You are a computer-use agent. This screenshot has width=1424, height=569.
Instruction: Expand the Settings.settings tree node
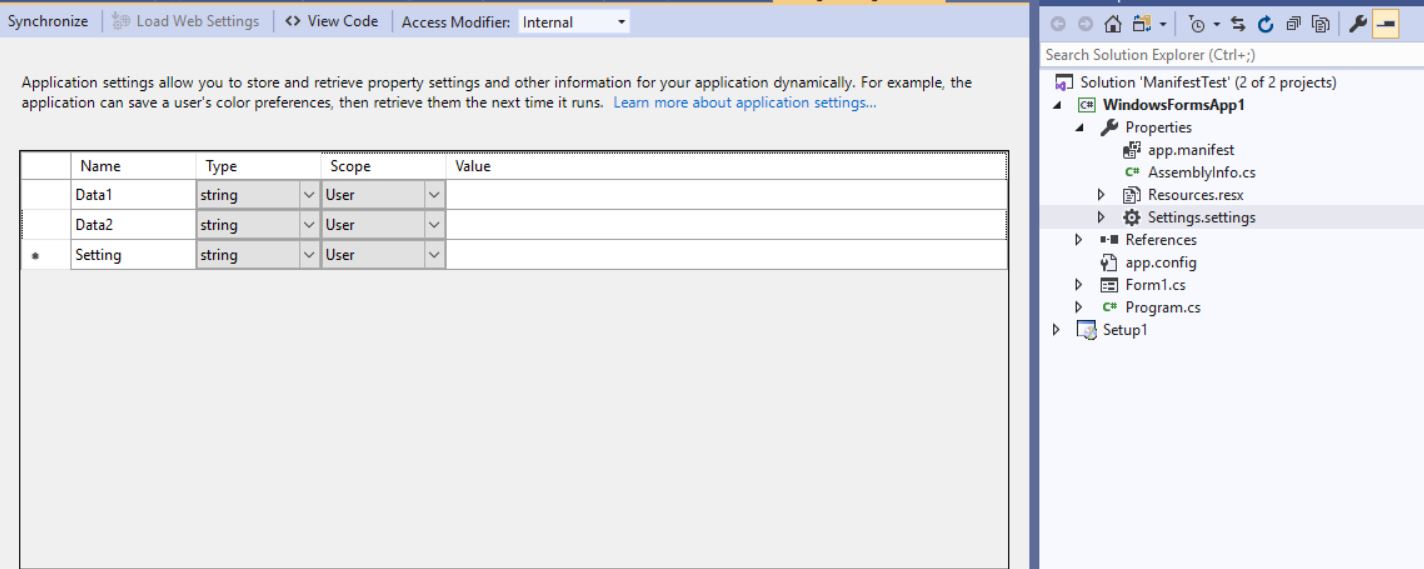tap(1102, 217)
